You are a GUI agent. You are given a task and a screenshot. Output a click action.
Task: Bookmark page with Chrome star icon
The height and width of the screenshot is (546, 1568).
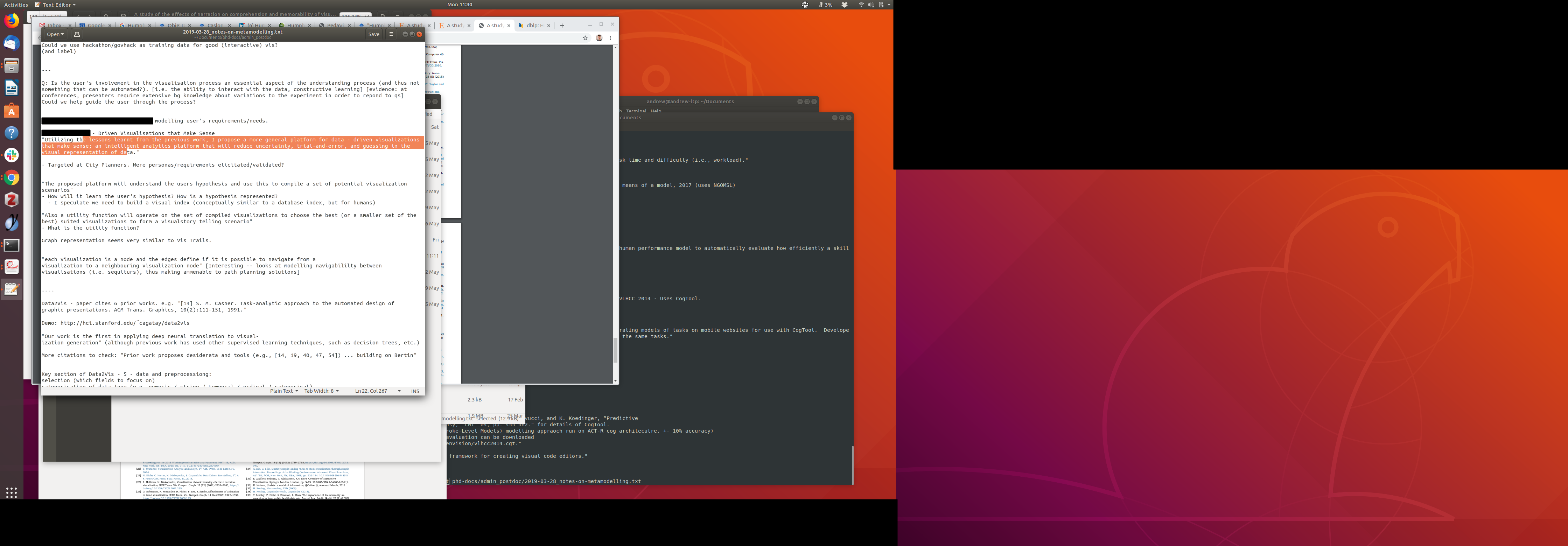click(585, 38)
